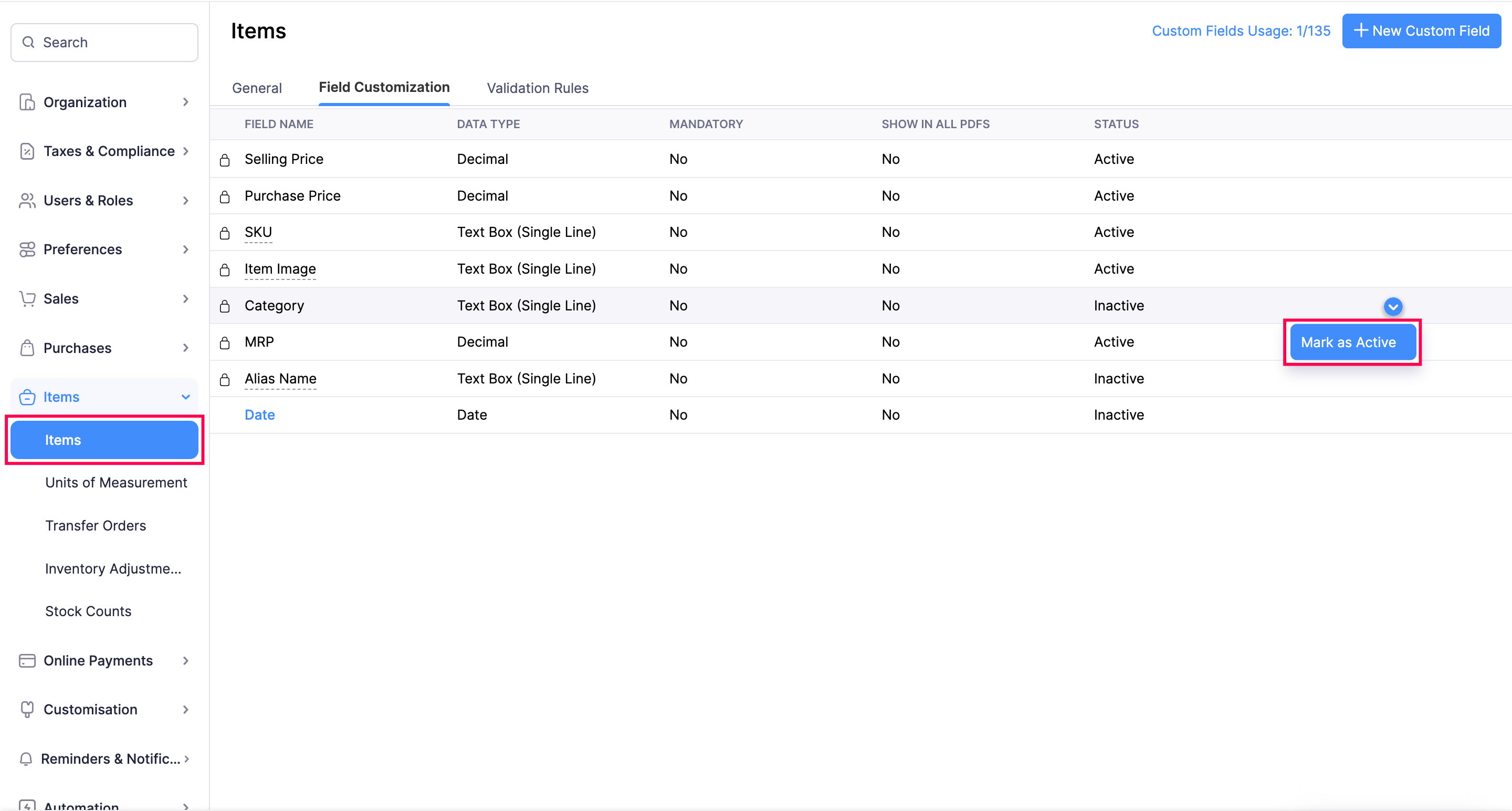
Task: Click the lock icon beside Selling Price
Action: click(x=225, y=159)
